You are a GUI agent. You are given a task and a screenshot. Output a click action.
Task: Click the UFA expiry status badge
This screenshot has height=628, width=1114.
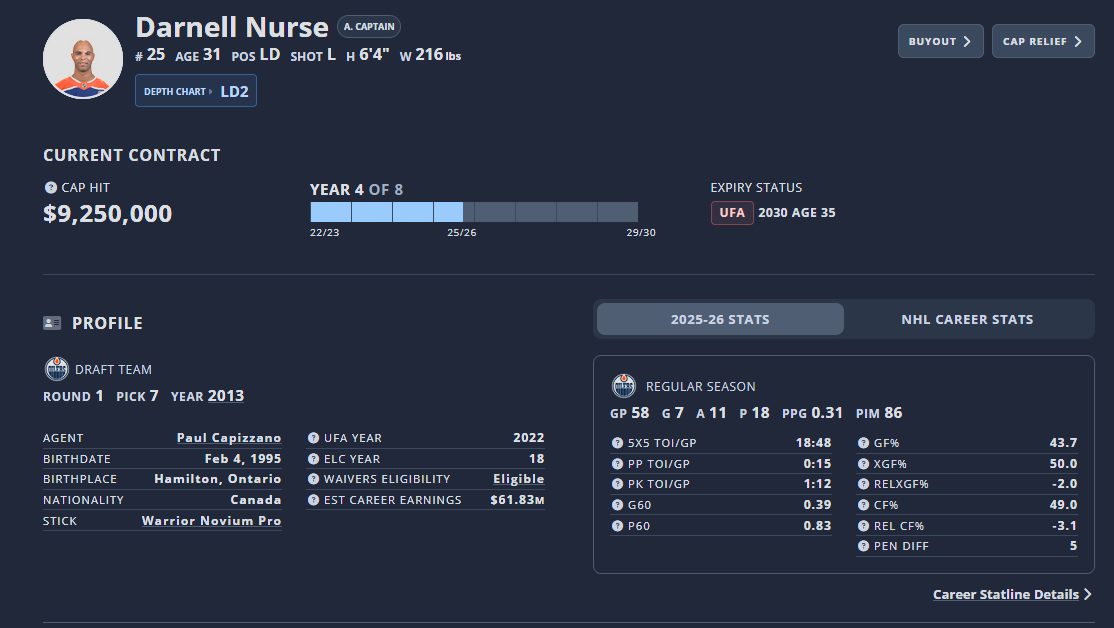coord(732,212)
